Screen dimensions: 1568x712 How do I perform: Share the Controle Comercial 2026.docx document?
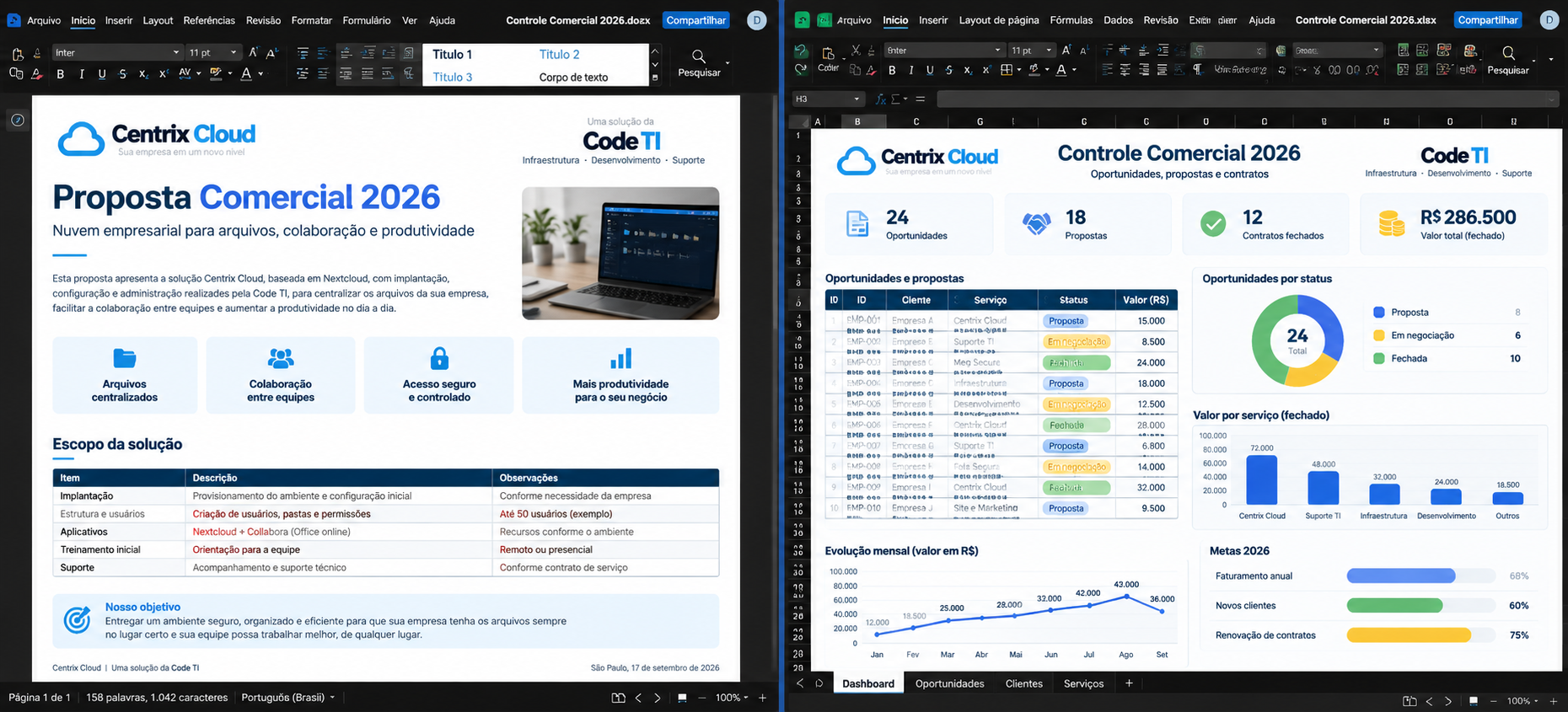coord(695,20)
